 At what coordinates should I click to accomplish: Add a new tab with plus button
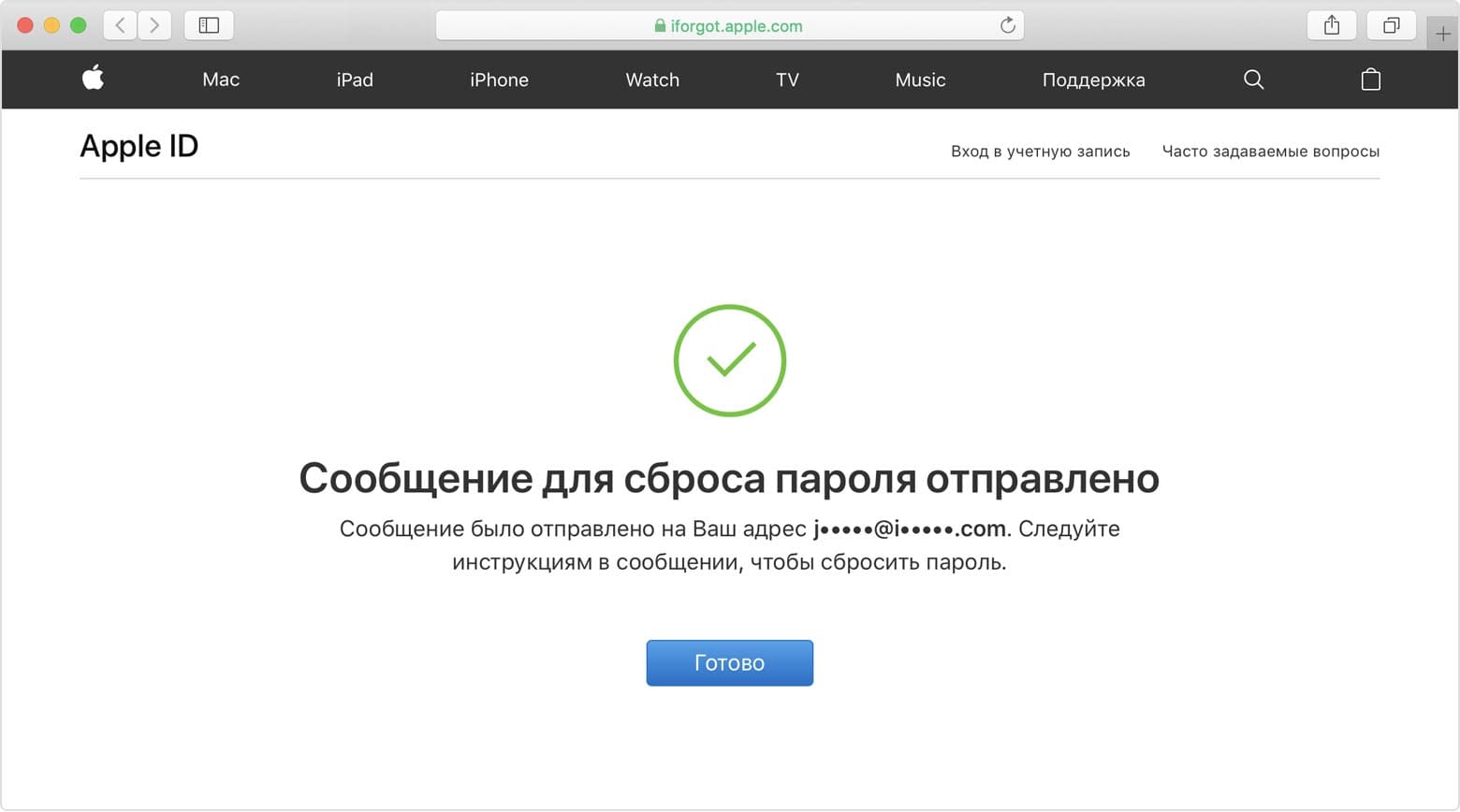tap(1442, 34)
